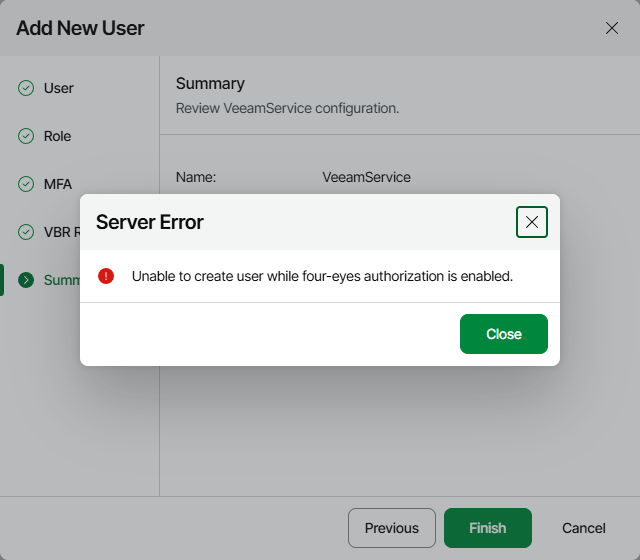Close the Add New User wizard
This screenshot has height=560, width=640.
pos(611,28)
